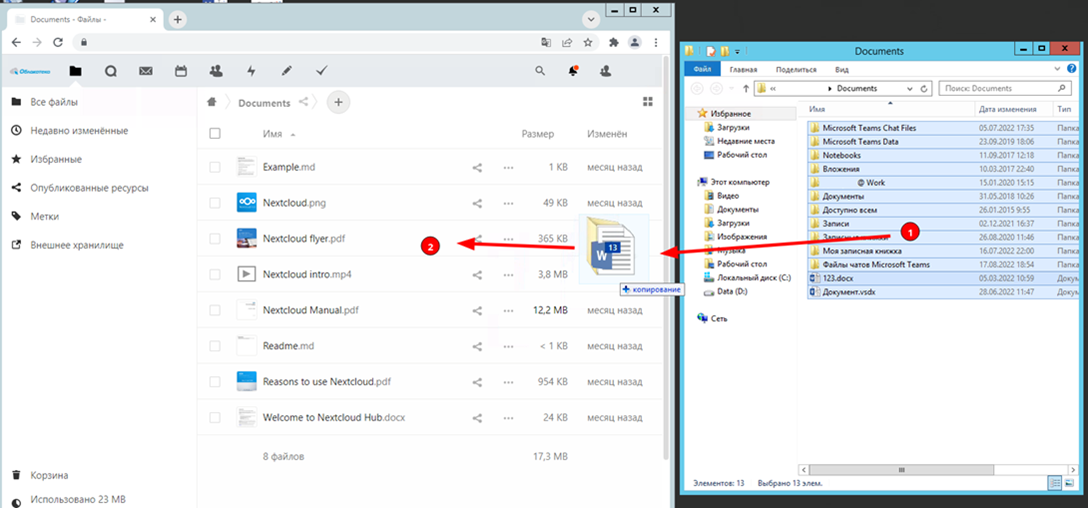Click share icon for Example.md

pyautogui.click(x=477, y=167)
